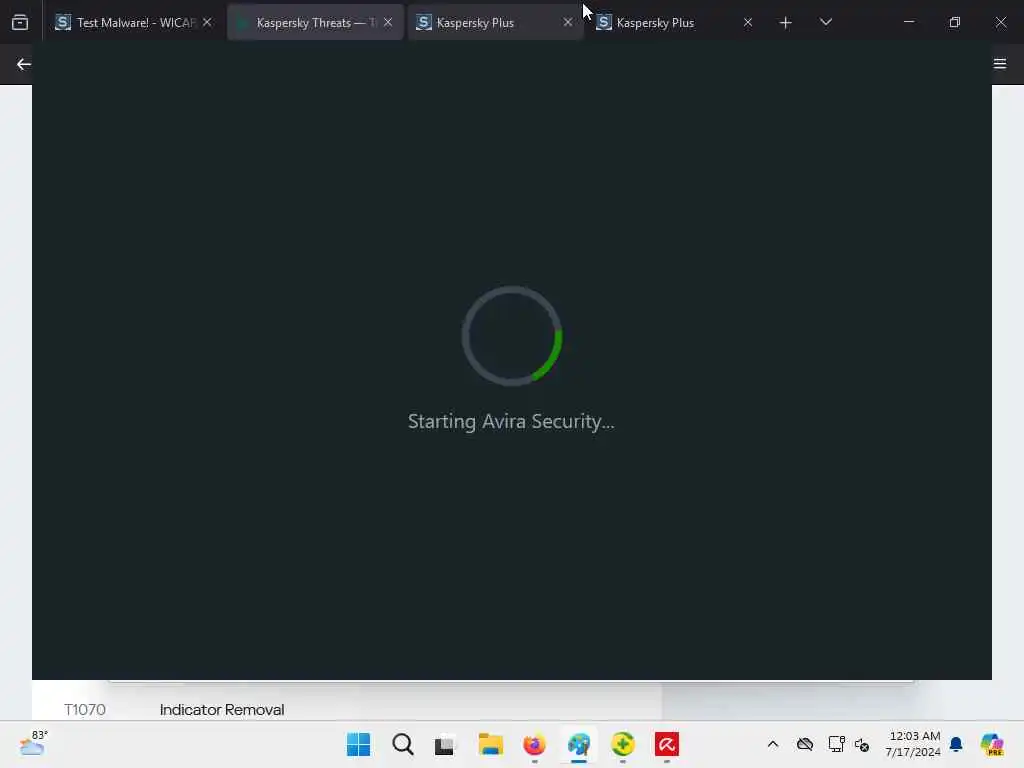This screenshot has width=1024, height=768.
Task: Open Avira from the taskbar
Action: pos(667,744)
